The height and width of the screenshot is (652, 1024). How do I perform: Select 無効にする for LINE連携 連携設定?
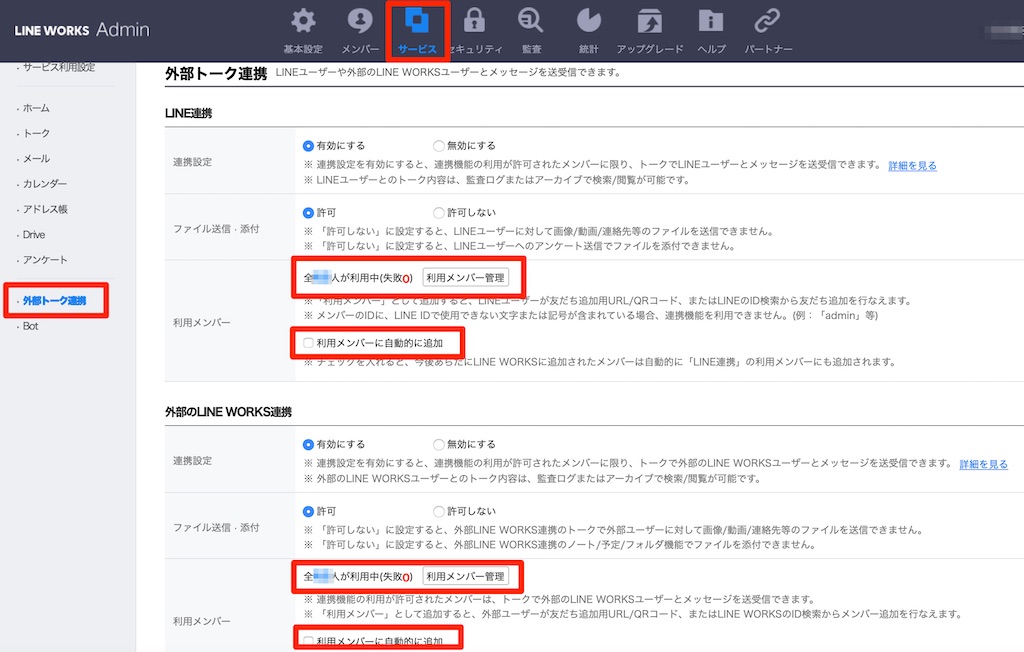click(x=439, y=146)
